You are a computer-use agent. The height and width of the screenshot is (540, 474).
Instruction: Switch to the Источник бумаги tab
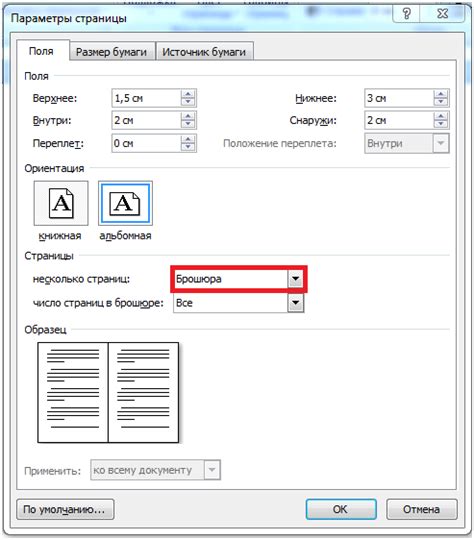pos(204,52)
